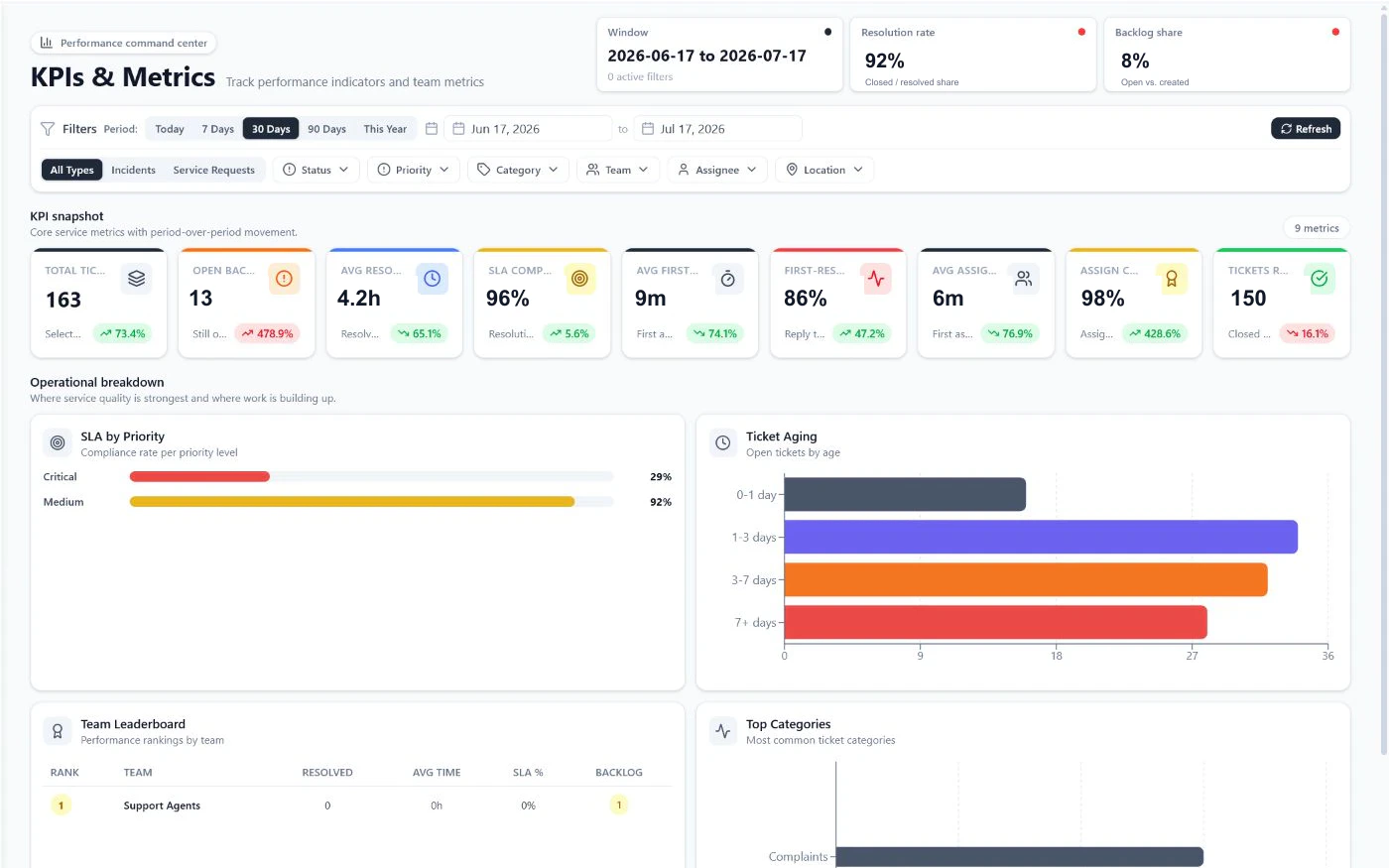This screenshot has width=1389, height=868.
Task: Click the Tickets R checkmark icon
Action: click(1319, 279)
